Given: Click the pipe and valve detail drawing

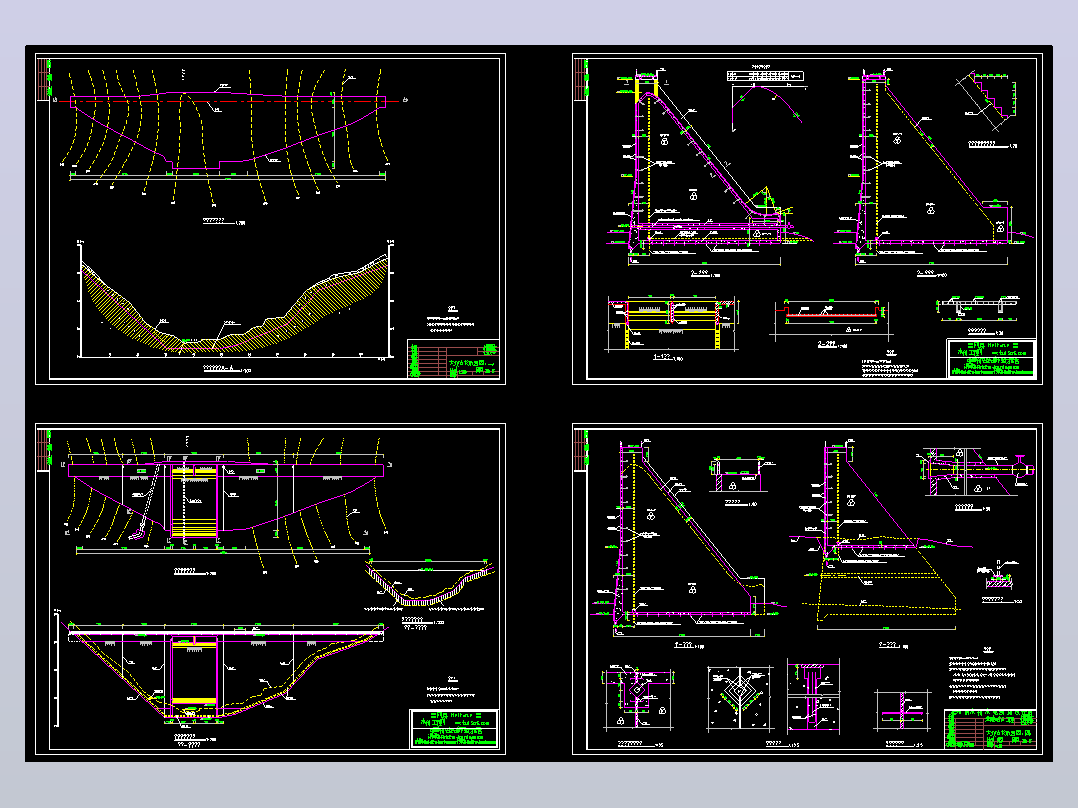Looking at the screenshot, I should [x=976, y=472].
